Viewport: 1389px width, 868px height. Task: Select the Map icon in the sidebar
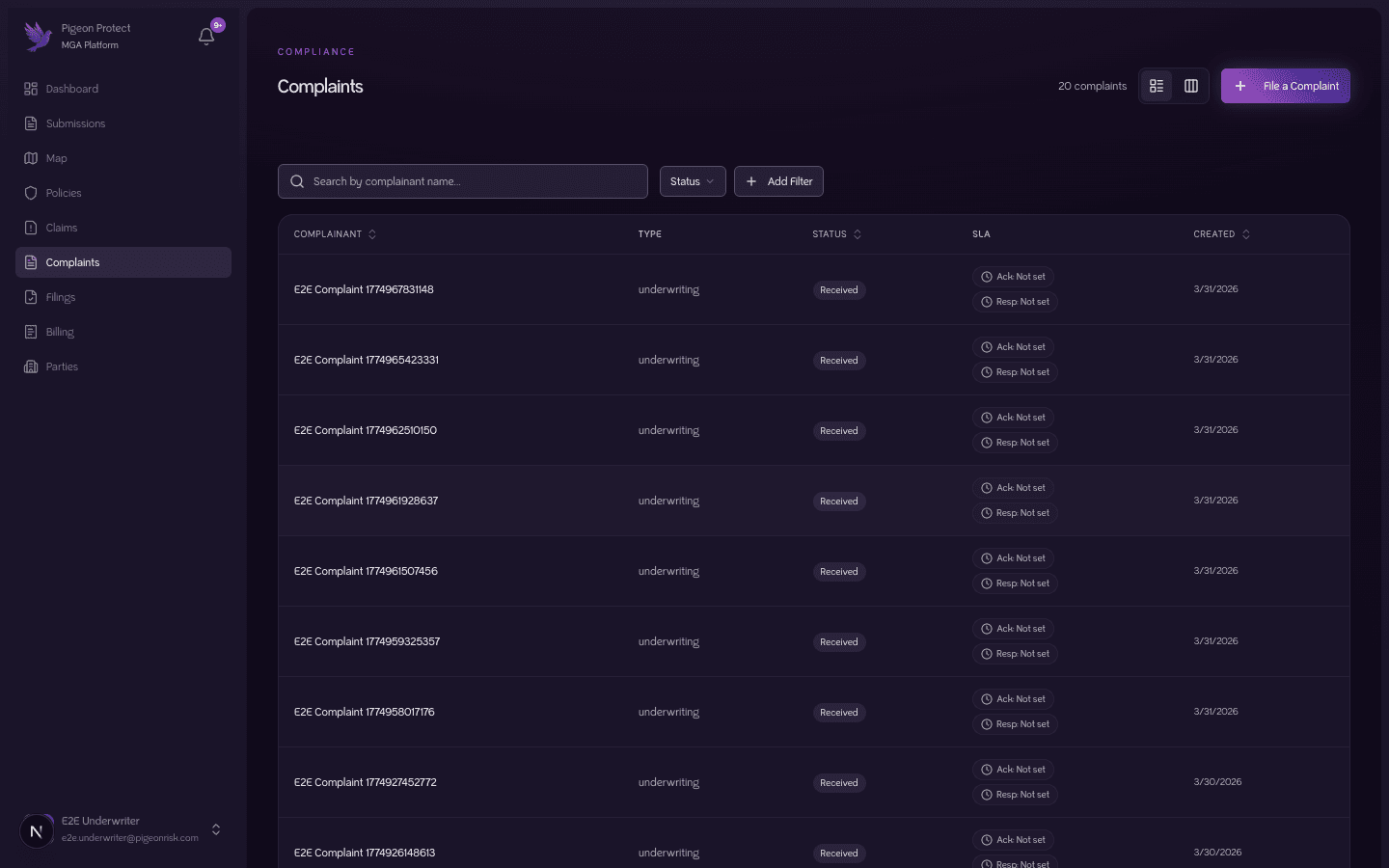click(30, 157)
